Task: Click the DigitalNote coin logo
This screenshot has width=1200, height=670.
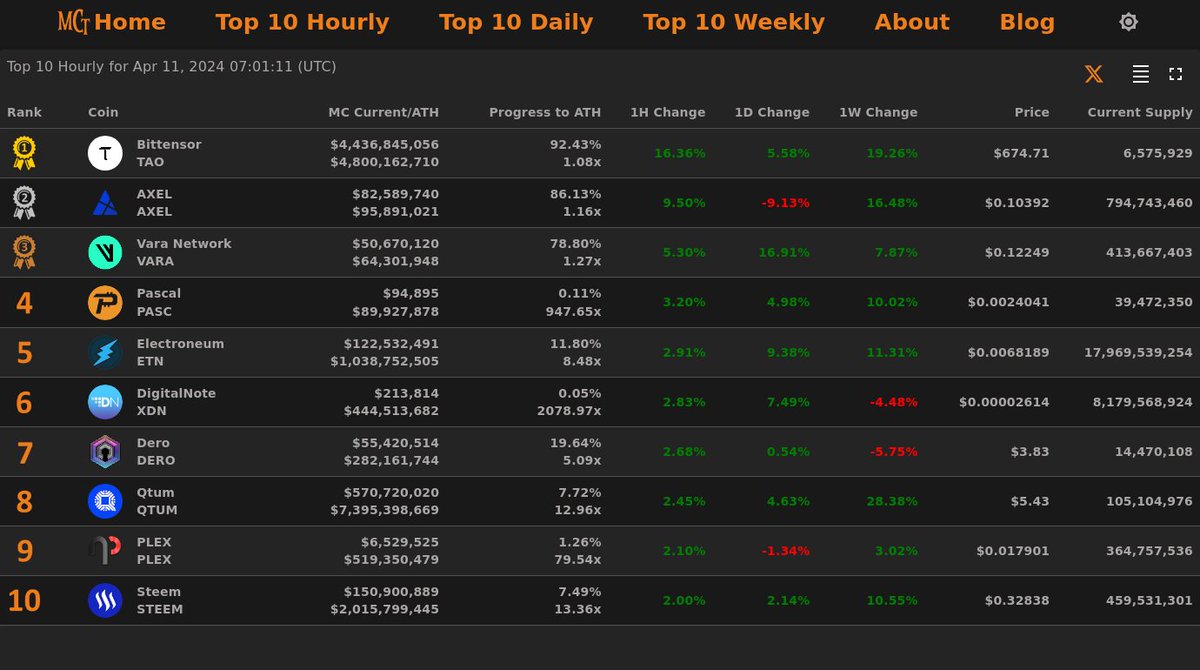Action: 105,402
